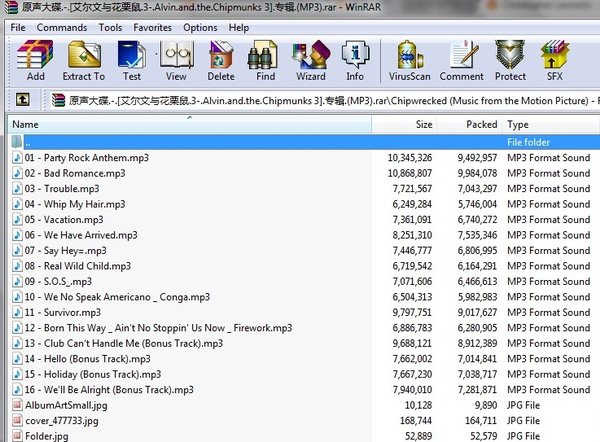Sort by Packed column header
Viewport: 600px width, 442px height.
(x=469, y=124)
